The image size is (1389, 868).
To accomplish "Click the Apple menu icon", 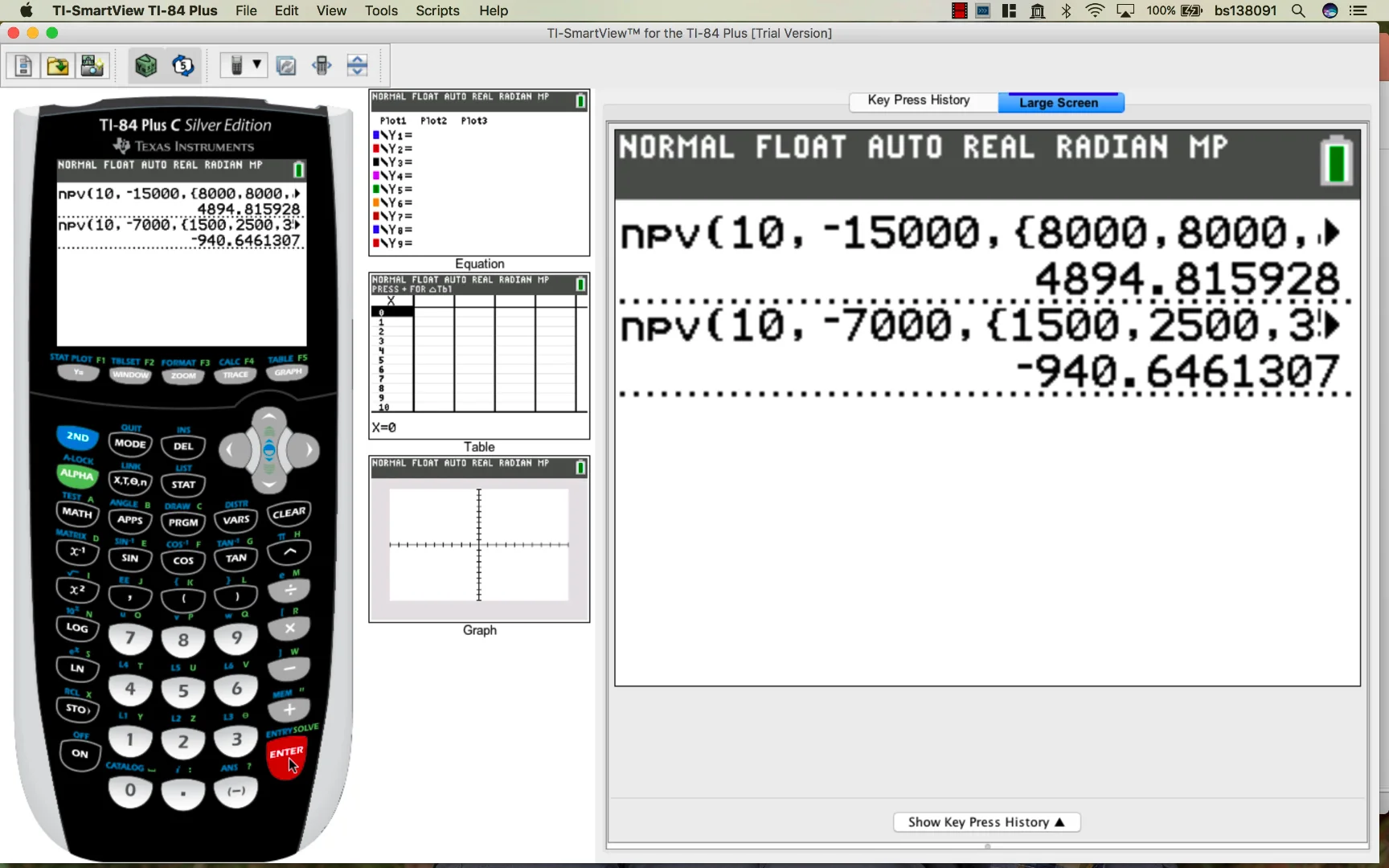I will click(27, 10).
